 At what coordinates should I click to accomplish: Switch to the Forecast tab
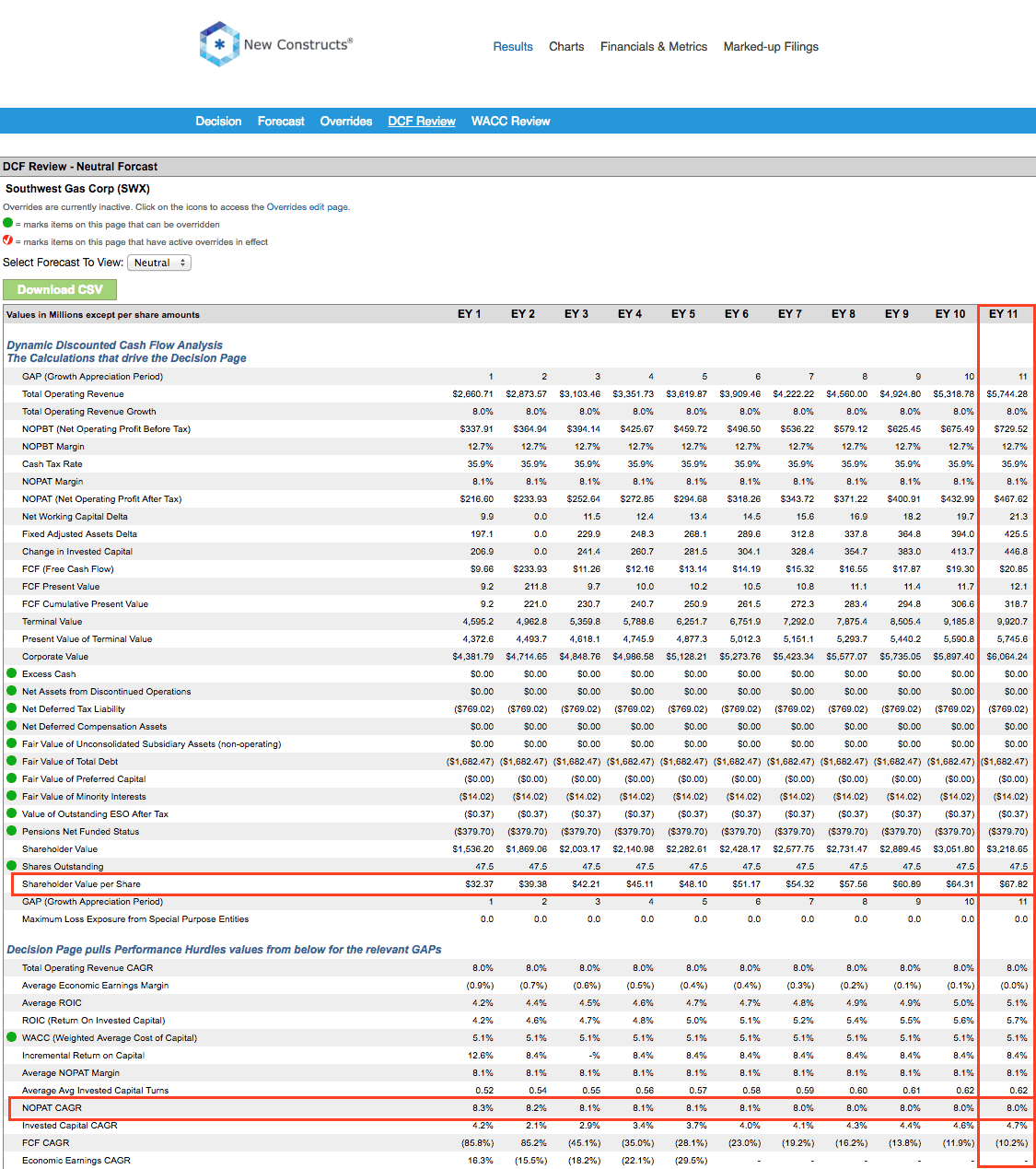pyautogui.click(x=281, y=121)
